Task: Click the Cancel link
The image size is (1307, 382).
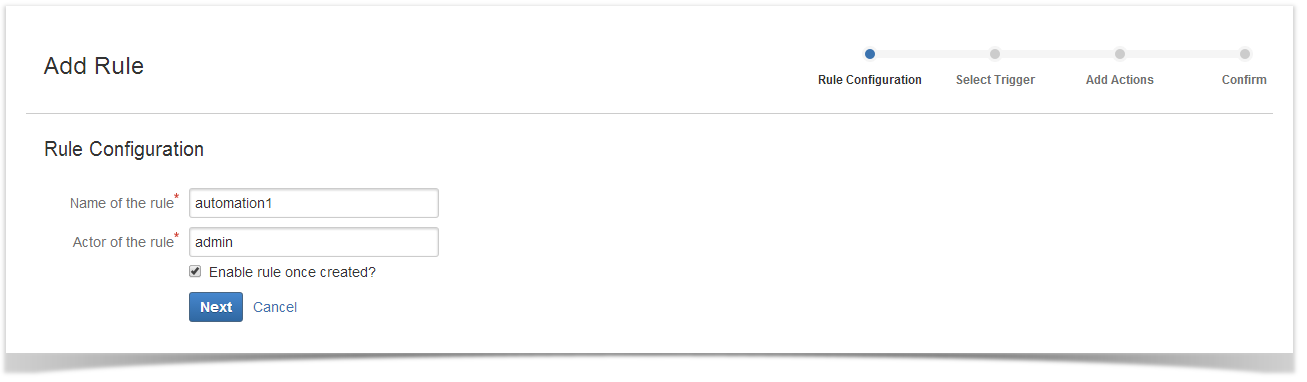Action: click(x=275, y=307)
